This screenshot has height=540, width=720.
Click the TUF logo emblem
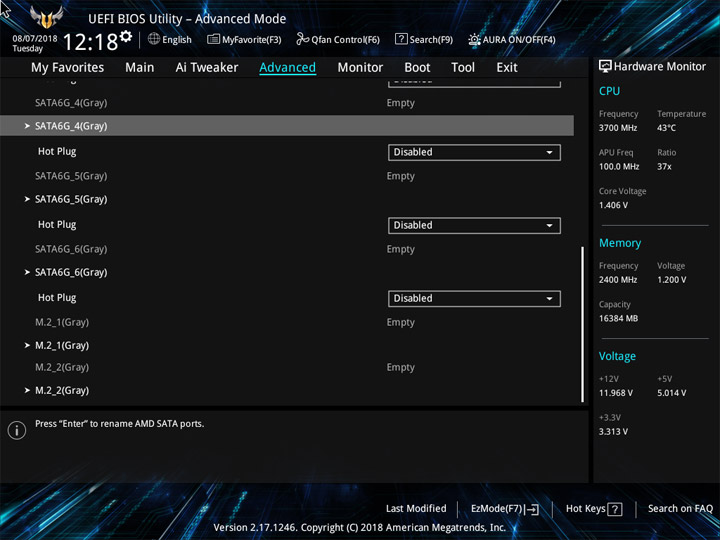coord(46,17)
